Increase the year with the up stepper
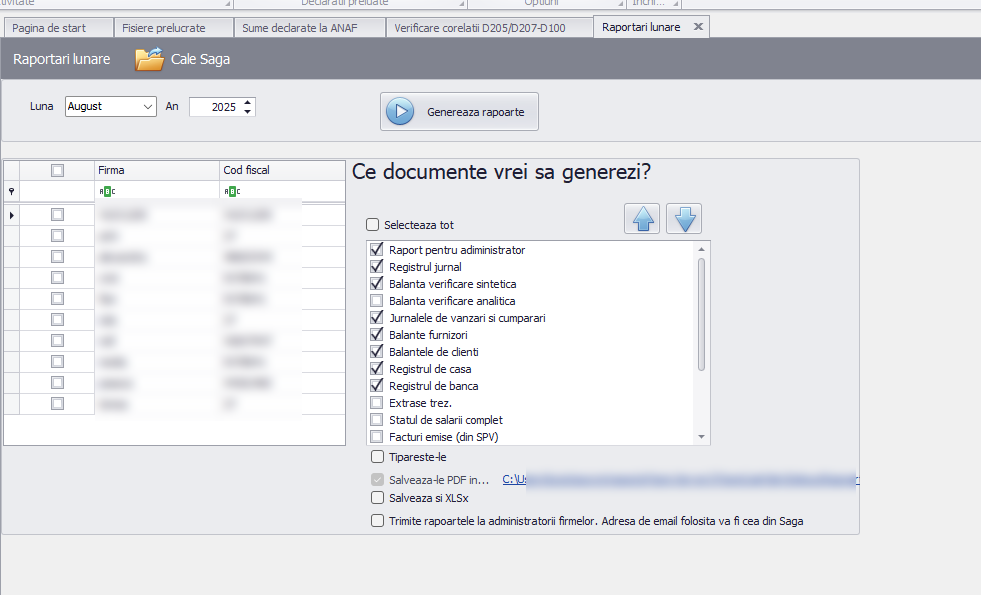The width and height of the screenshot is (981, 595). click(x=247, y=102)
